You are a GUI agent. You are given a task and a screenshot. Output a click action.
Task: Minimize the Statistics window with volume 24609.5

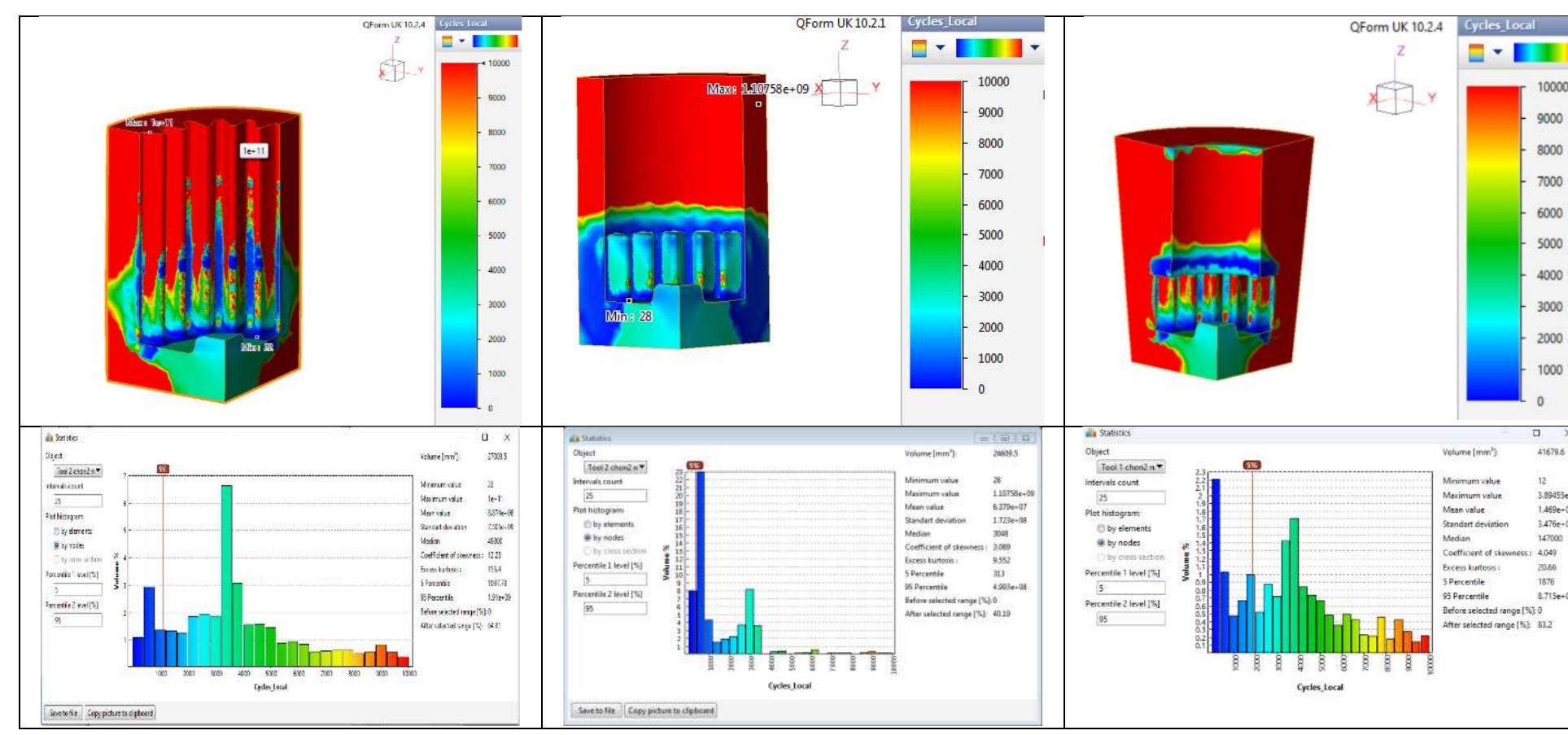pyautogui.click(x=984, y=438)
